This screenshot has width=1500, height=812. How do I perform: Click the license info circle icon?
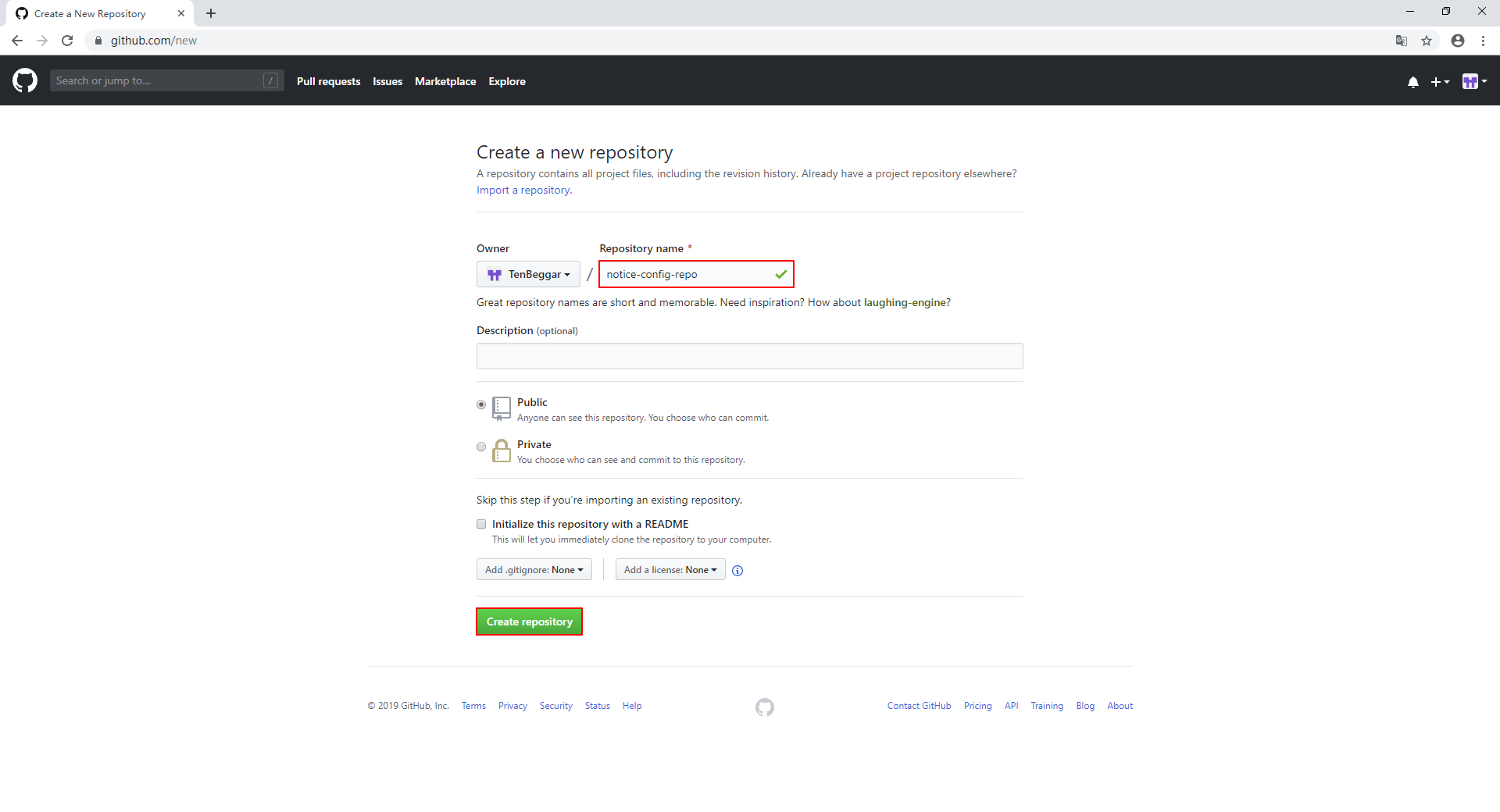[x=737, y=571]
